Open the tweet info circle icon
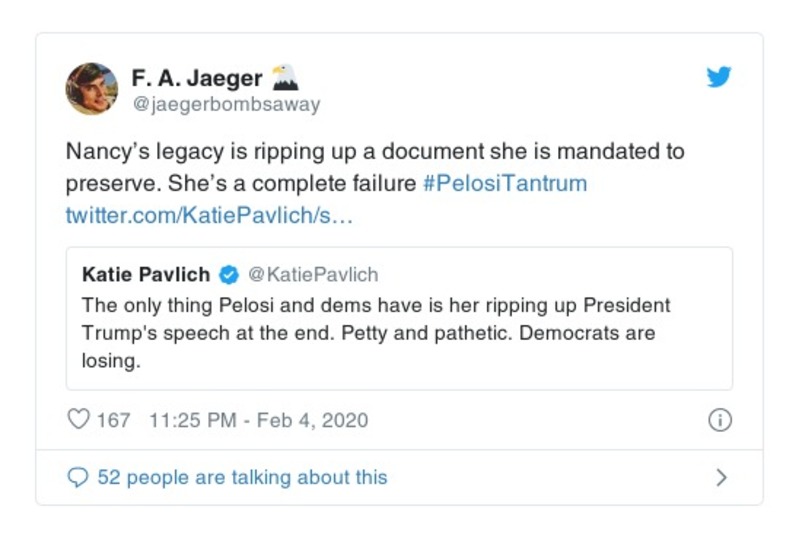This screenshot has height=538, width=799. (x=719, y=421)
